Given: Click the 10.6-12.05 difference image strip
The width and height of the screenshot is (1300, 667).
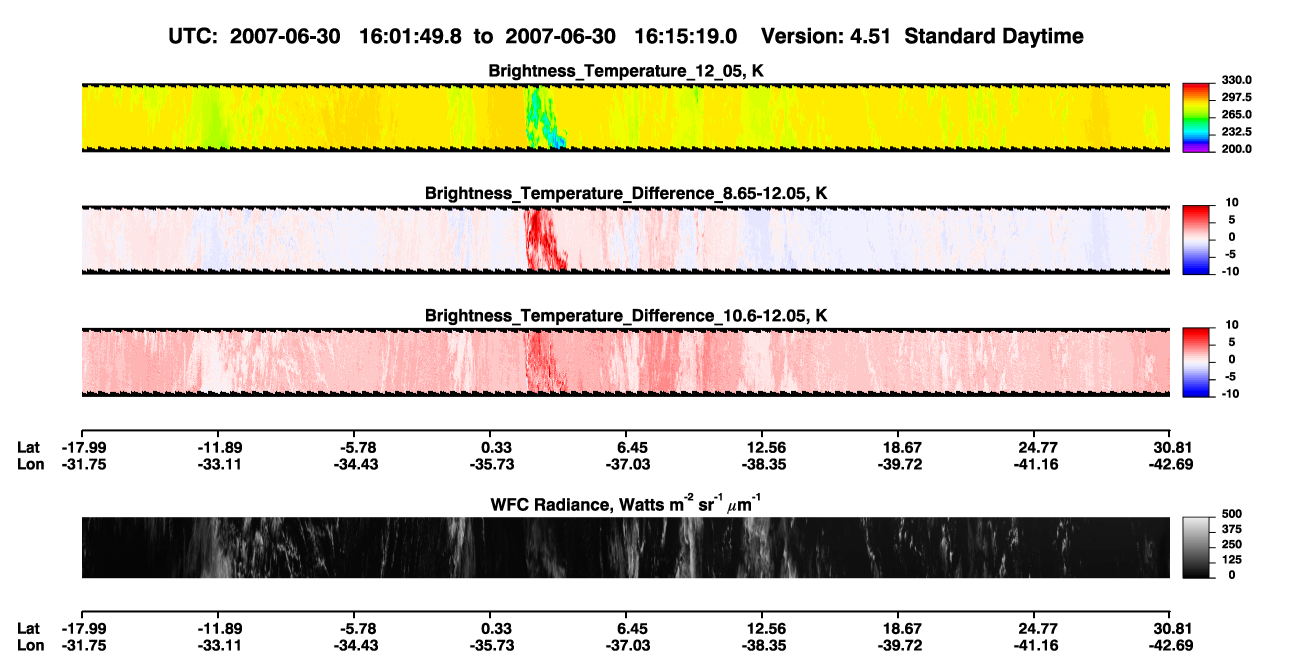Looking at the screenshot, I should pyautogui.click(x=625, y=362).
